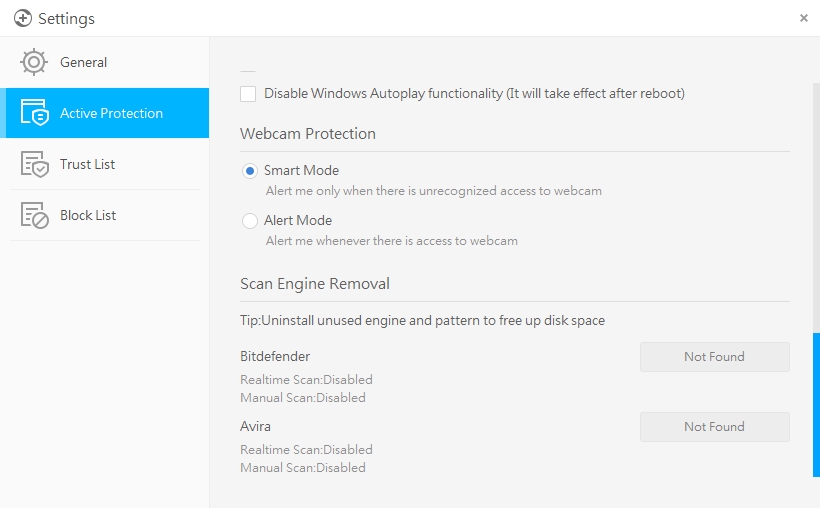This screenshot has width=820, height=508.
Task: Click the Trust List checkmark icon
Action: tap(34, 164)
